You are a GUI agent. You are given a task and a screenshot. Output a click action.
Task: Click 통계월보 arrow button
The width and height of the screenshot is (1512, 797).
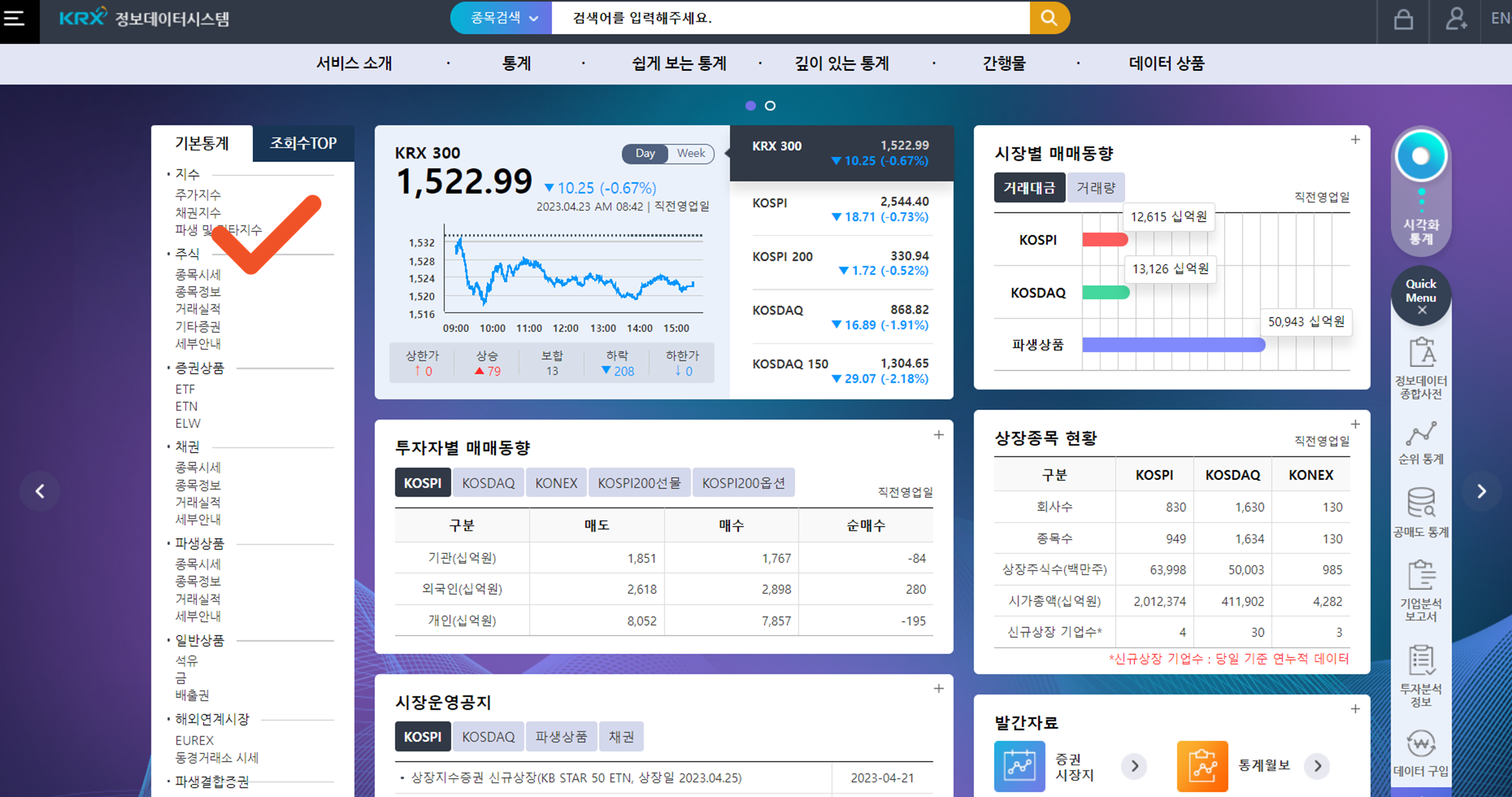(x=1317, y=766)
